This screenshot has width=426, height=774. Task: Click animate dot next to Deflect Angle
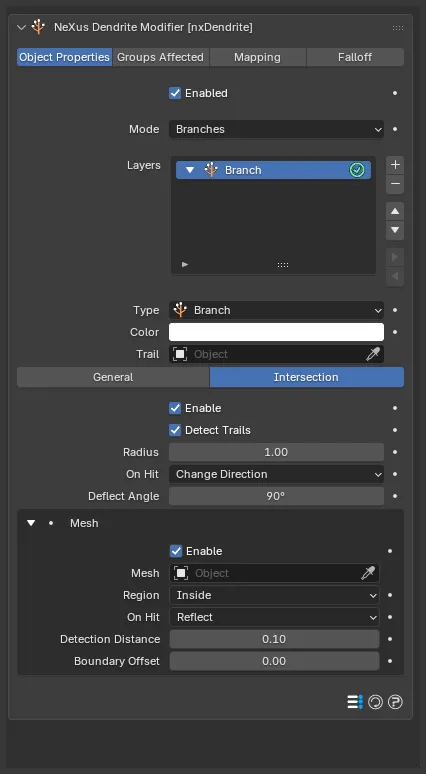coord(395,496)
